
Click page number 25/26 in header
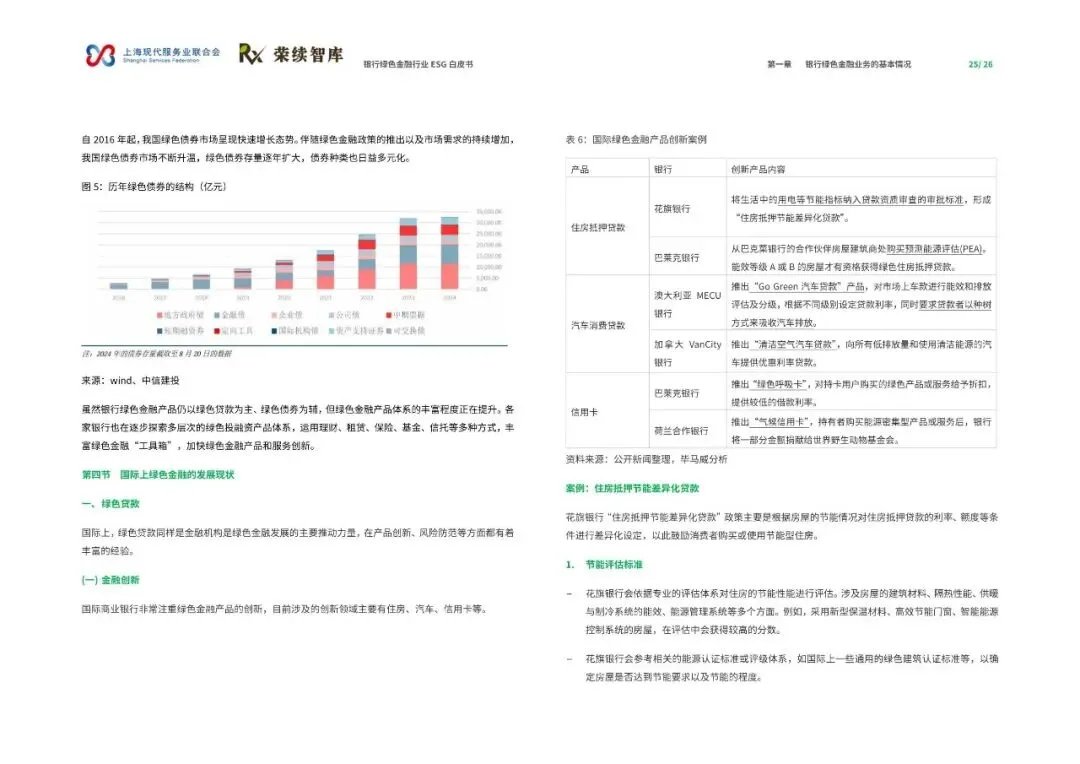pyautogui.click(x=980, y=64)
